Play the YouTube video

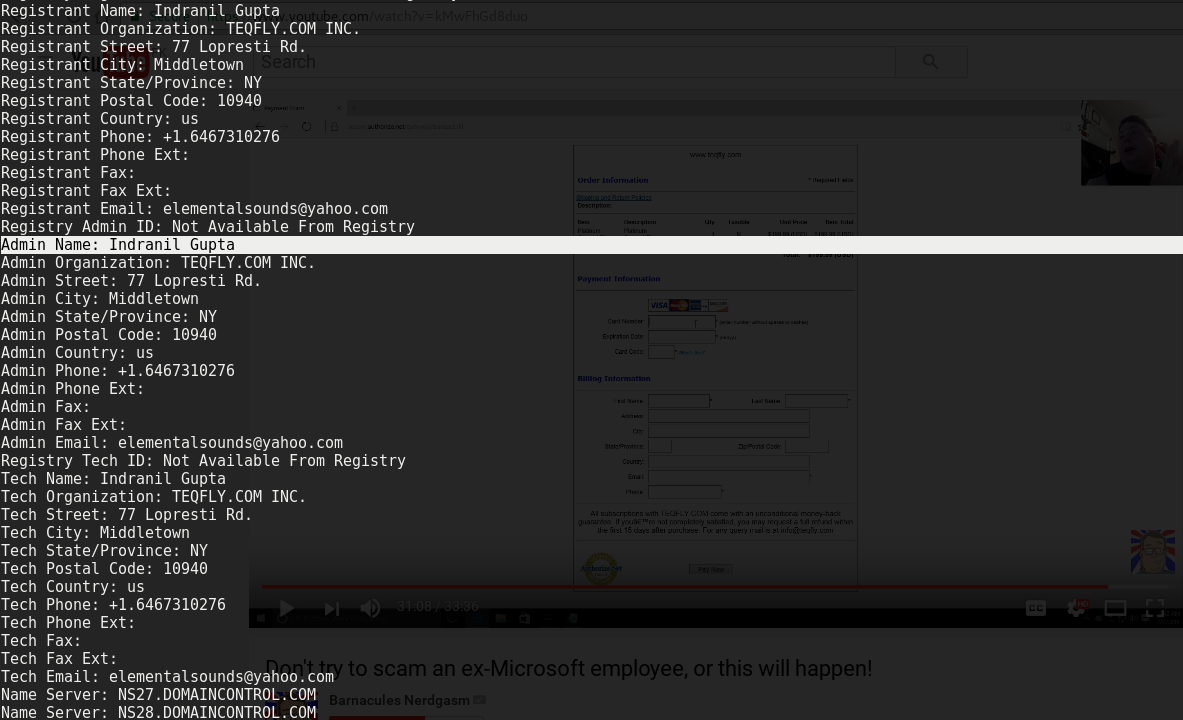(x=286, y=608)
